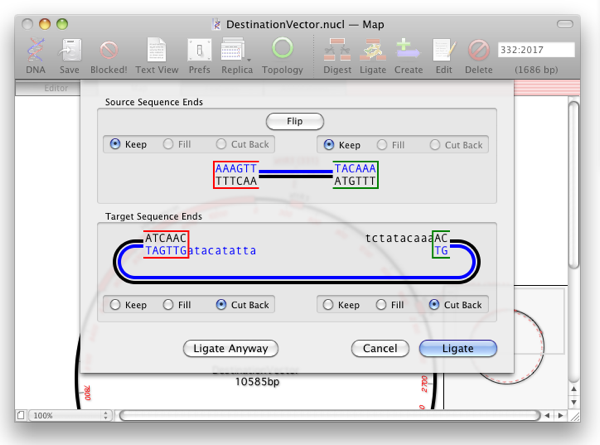
Task: Click the Blocked! toolbar icon
Action: coord(109,55)
